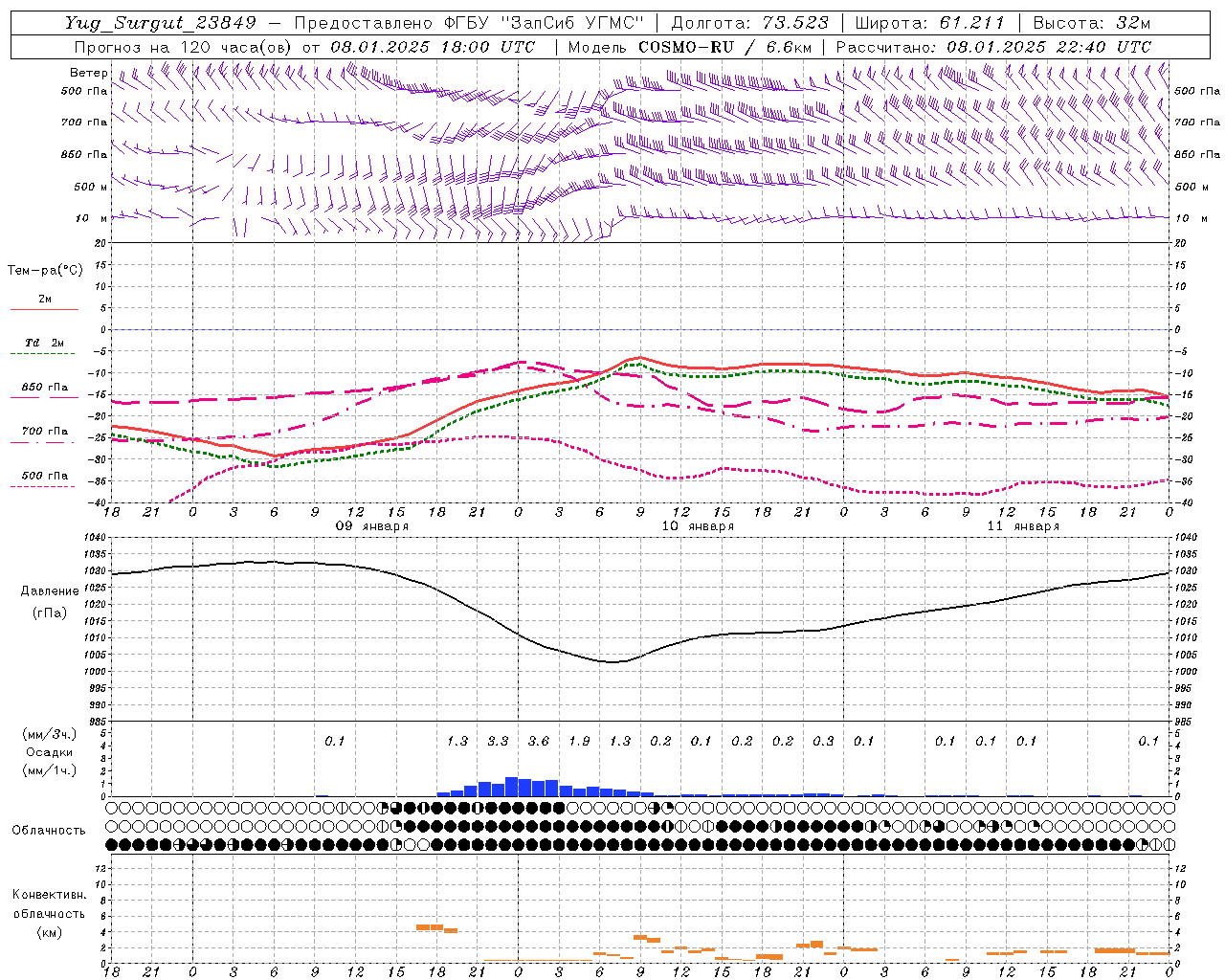Click the Тем-ра(°C) axis label
Image resolution: width=1225 pixels, height=980 pixels.
coord(45,271)
